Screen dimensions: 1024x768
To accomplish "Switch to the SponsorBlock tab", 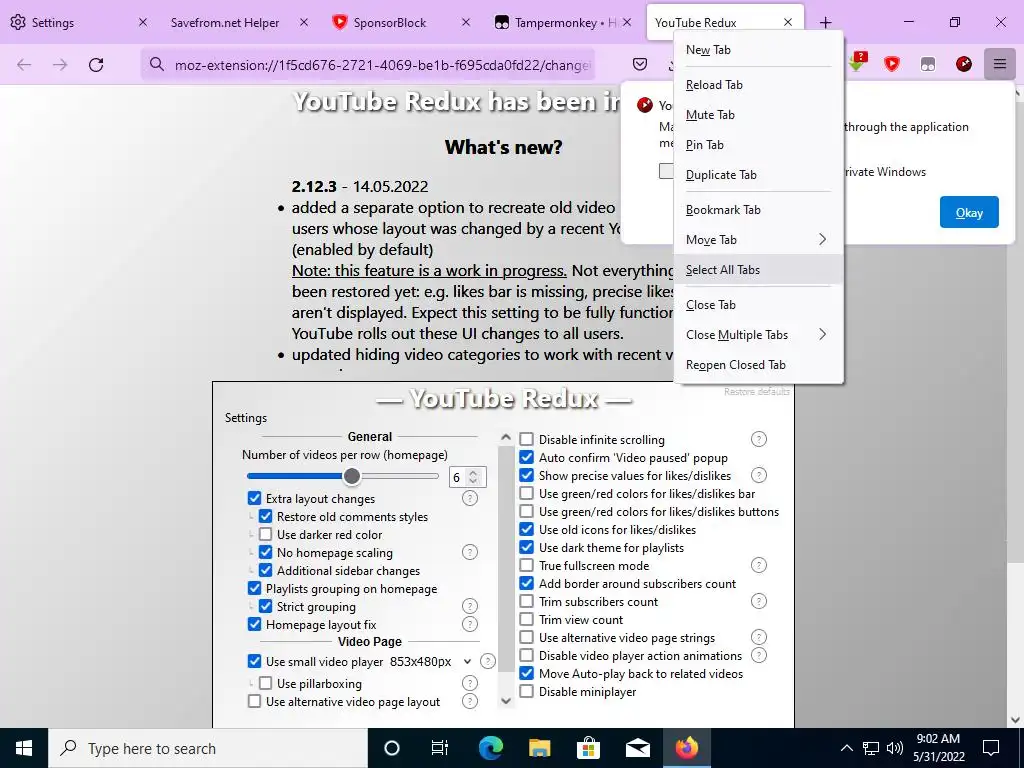I will (398, 22).
